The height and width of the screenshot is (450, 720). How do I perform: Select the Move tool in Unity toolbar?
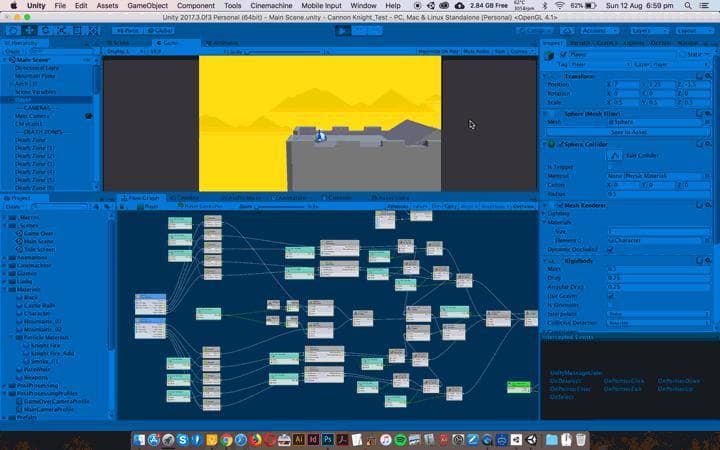(28, 30)
